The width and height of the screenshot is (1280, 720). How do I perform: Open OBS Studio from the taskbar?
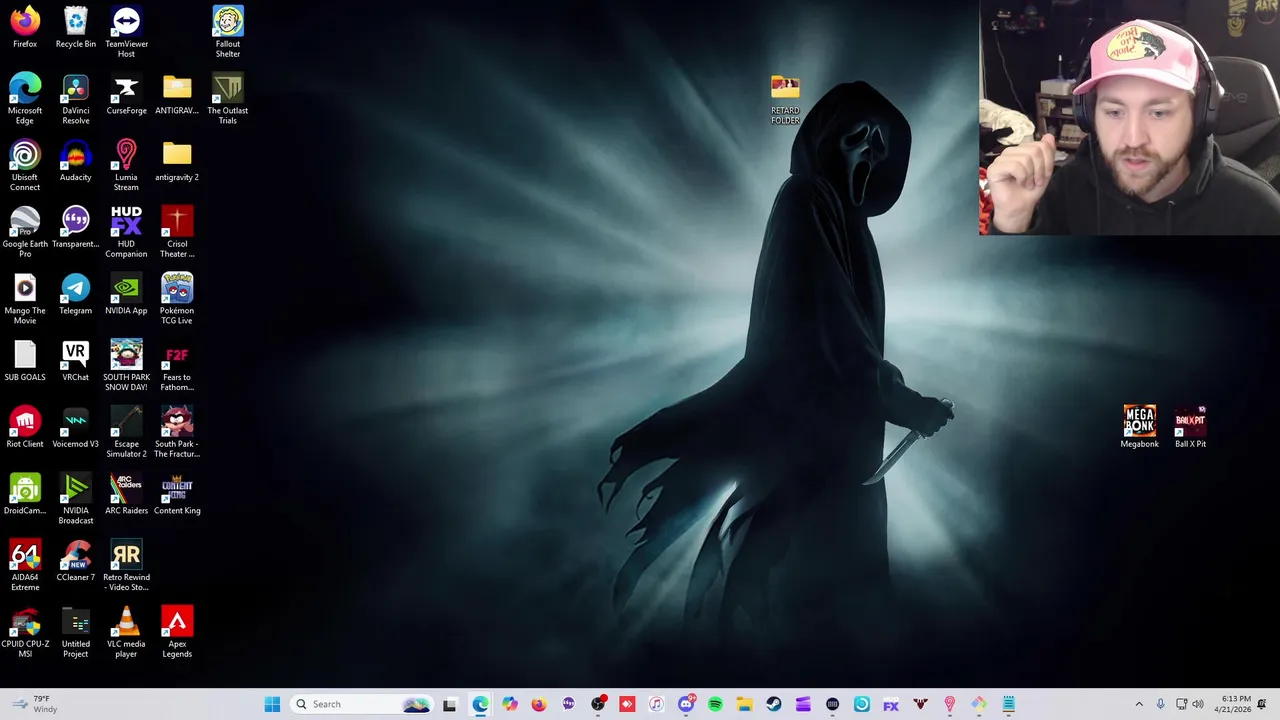598,704
